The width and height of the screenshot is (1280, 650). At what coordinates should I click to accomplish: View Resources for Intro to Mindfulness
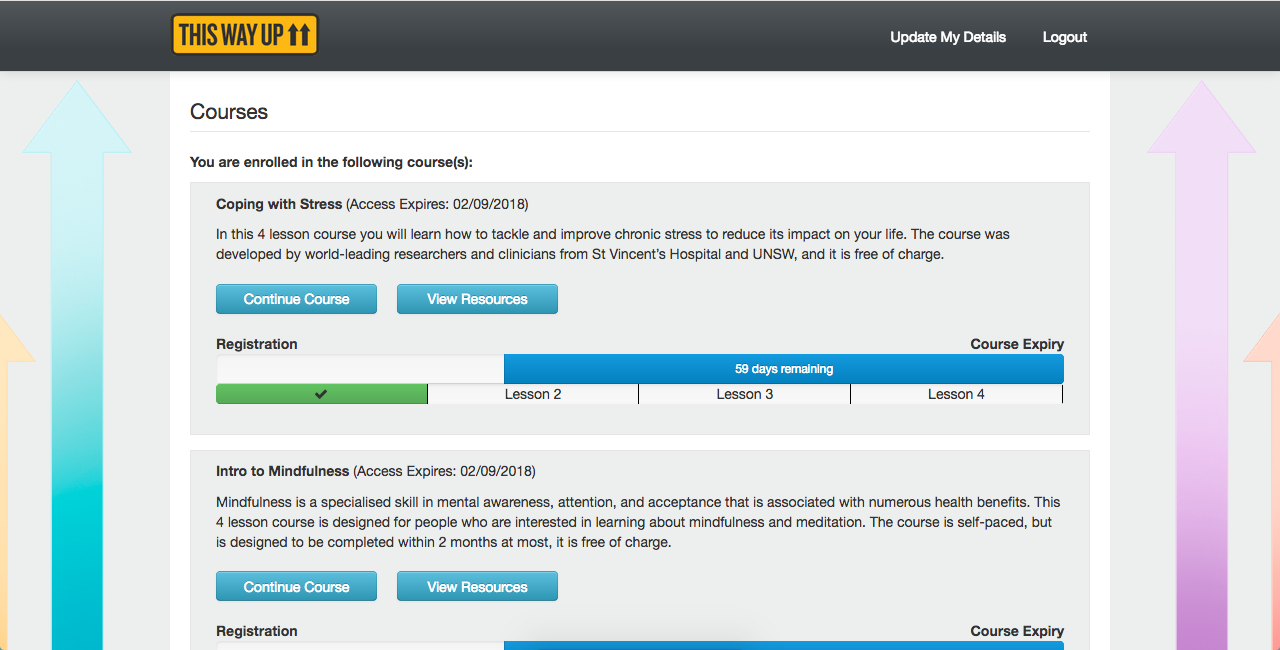coord(477,587)
